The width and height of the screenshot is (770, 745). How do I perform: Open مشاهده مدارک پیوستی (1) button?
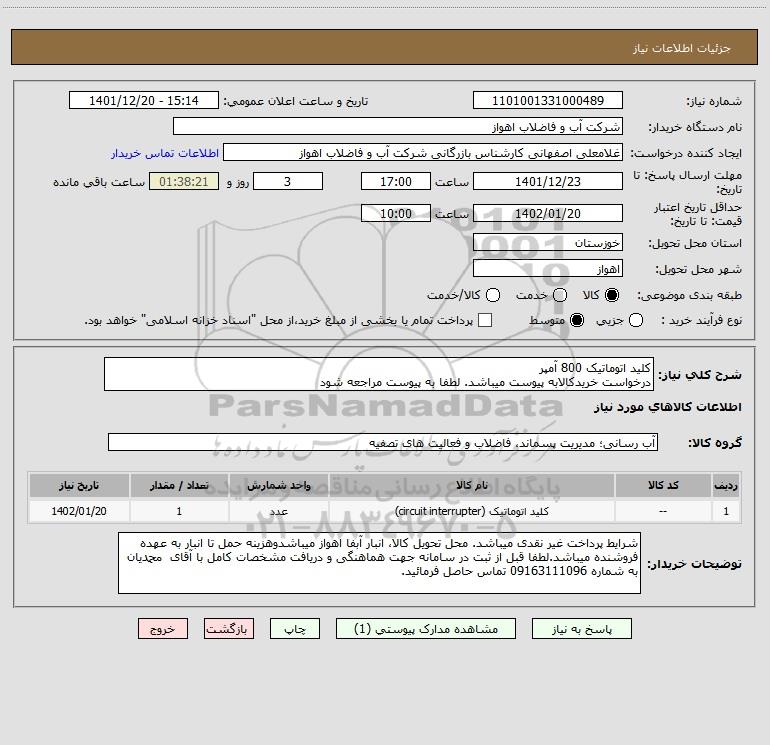pyautogui.click(x=426, y=629)
